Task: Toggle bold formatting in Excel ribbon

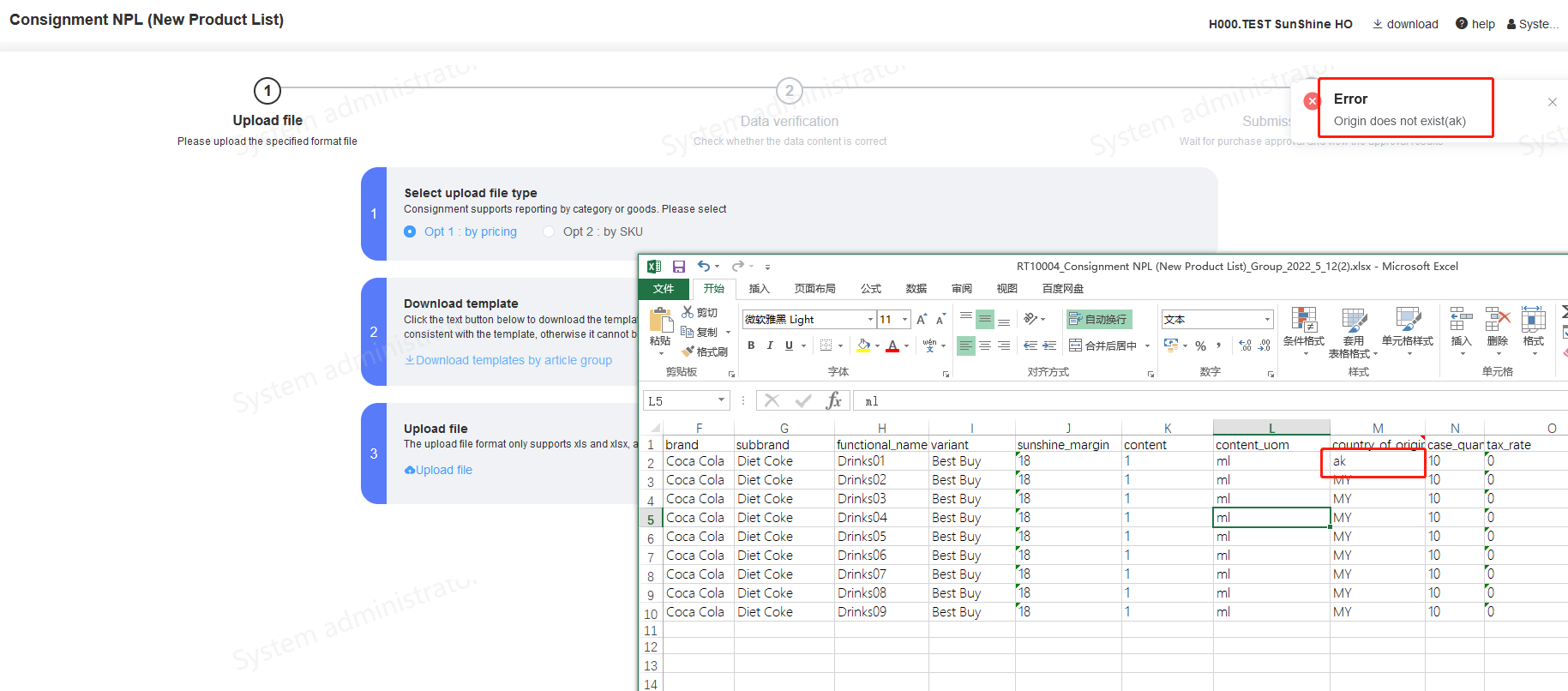Action: coord(751,345)
